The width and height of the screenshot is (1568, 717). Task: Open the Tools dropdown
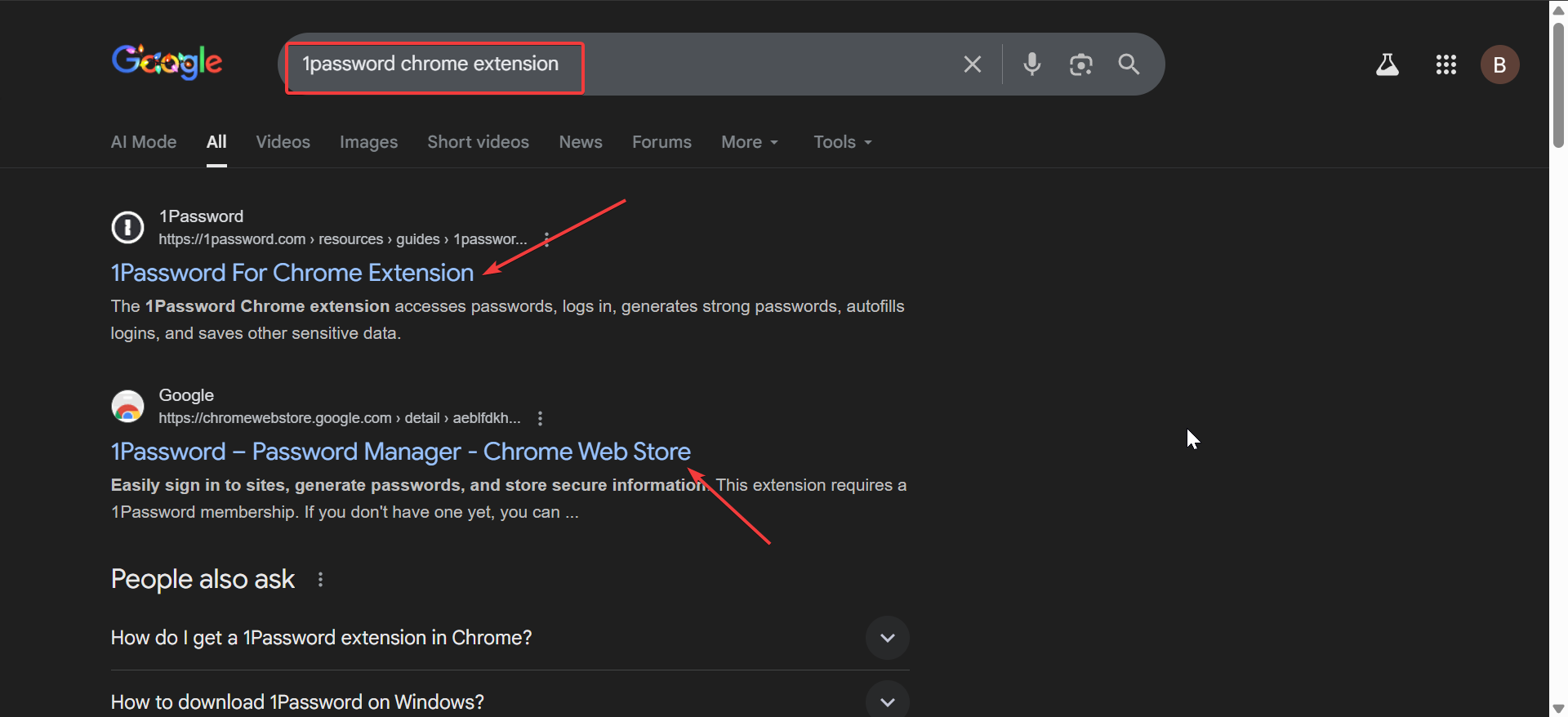pyautogui.click(x=842, y=142)
